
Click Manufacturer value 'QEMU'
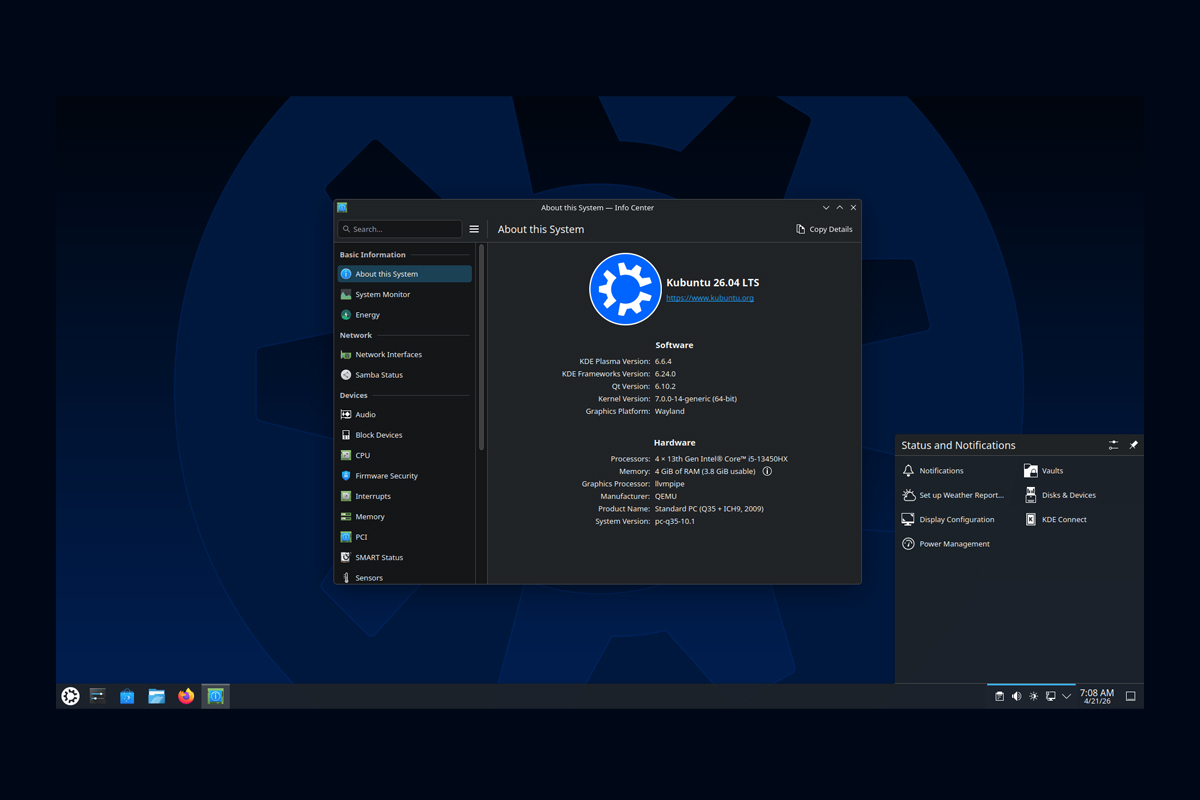[x=666, y=496]
